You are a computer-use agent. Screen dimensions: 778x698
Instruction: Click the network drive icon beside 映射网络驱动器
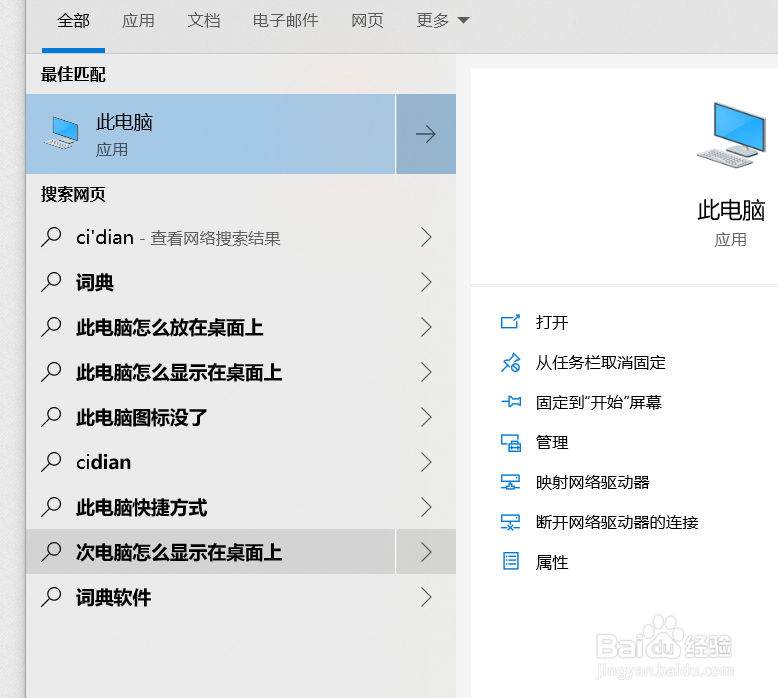510,482
